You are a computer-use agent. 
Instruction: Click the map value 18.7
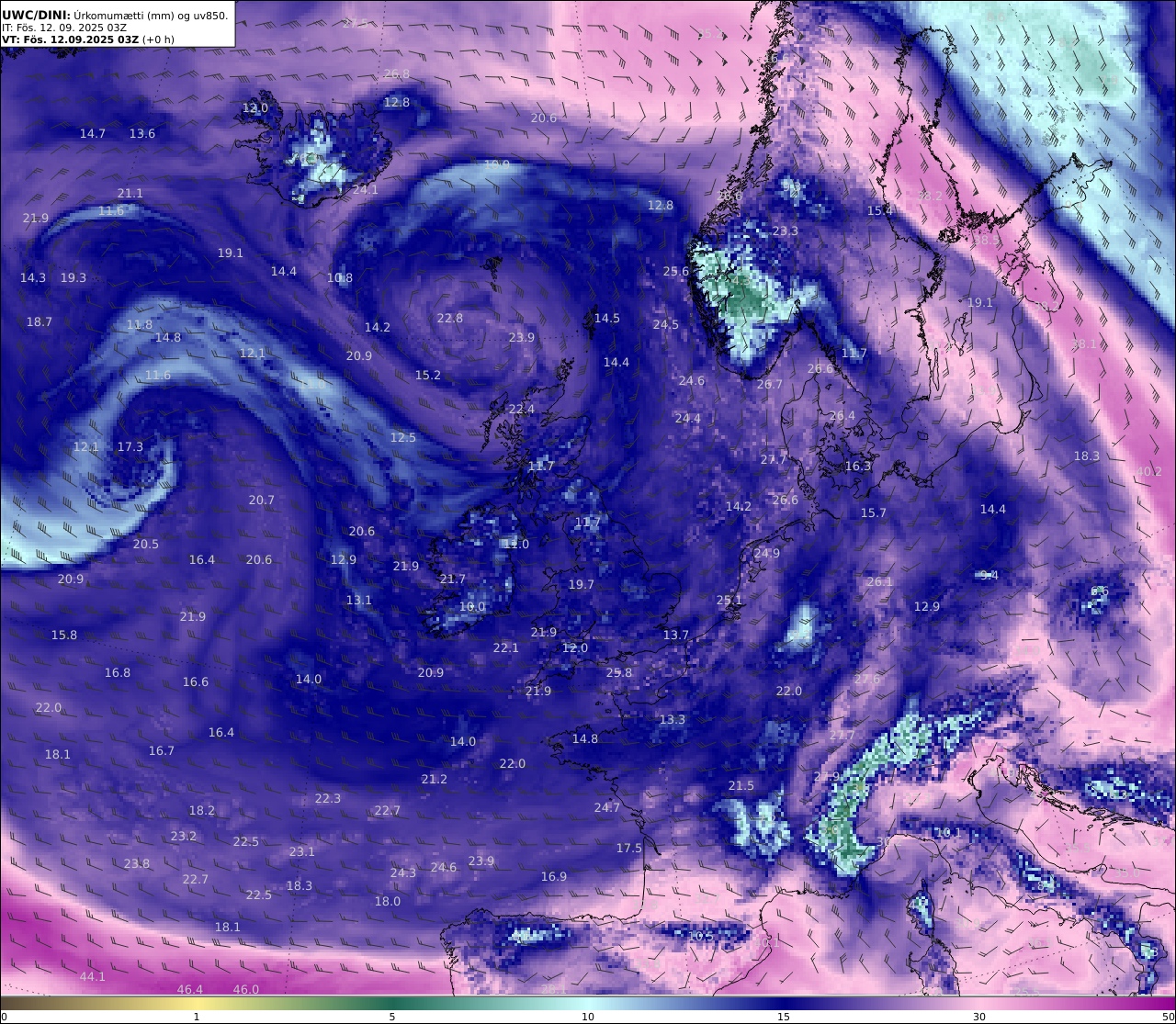tap(40, 321)
